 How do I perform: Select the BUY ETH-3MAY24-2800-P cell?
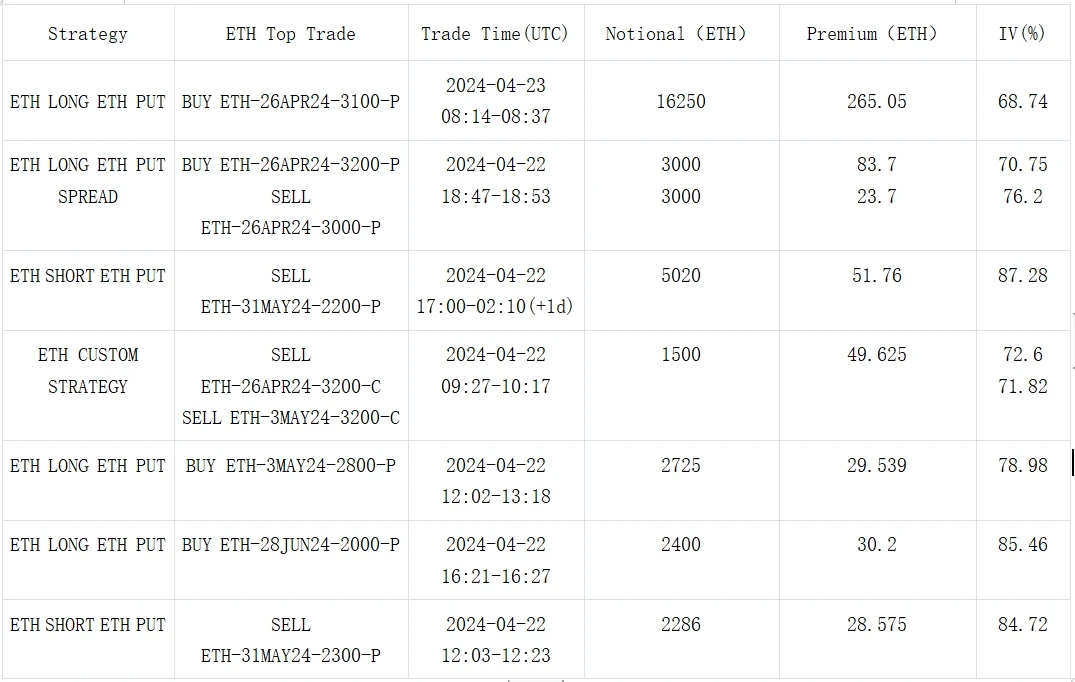[290, 466]
